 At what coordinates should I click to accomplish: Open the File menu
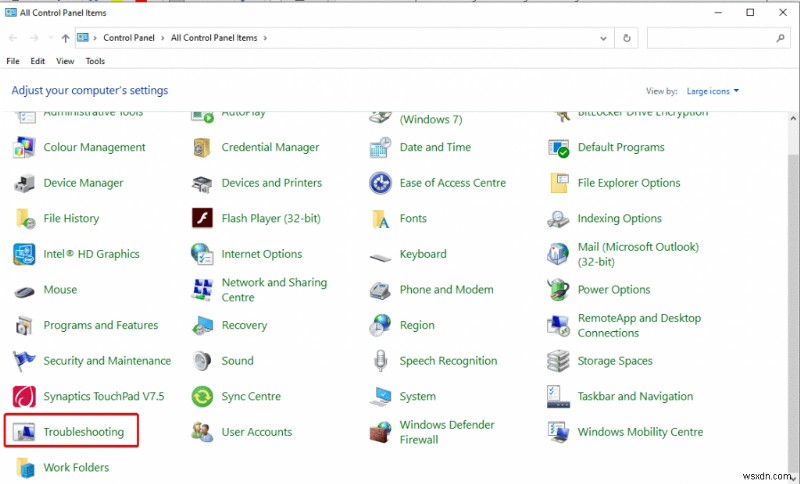(x=13, y=61)
